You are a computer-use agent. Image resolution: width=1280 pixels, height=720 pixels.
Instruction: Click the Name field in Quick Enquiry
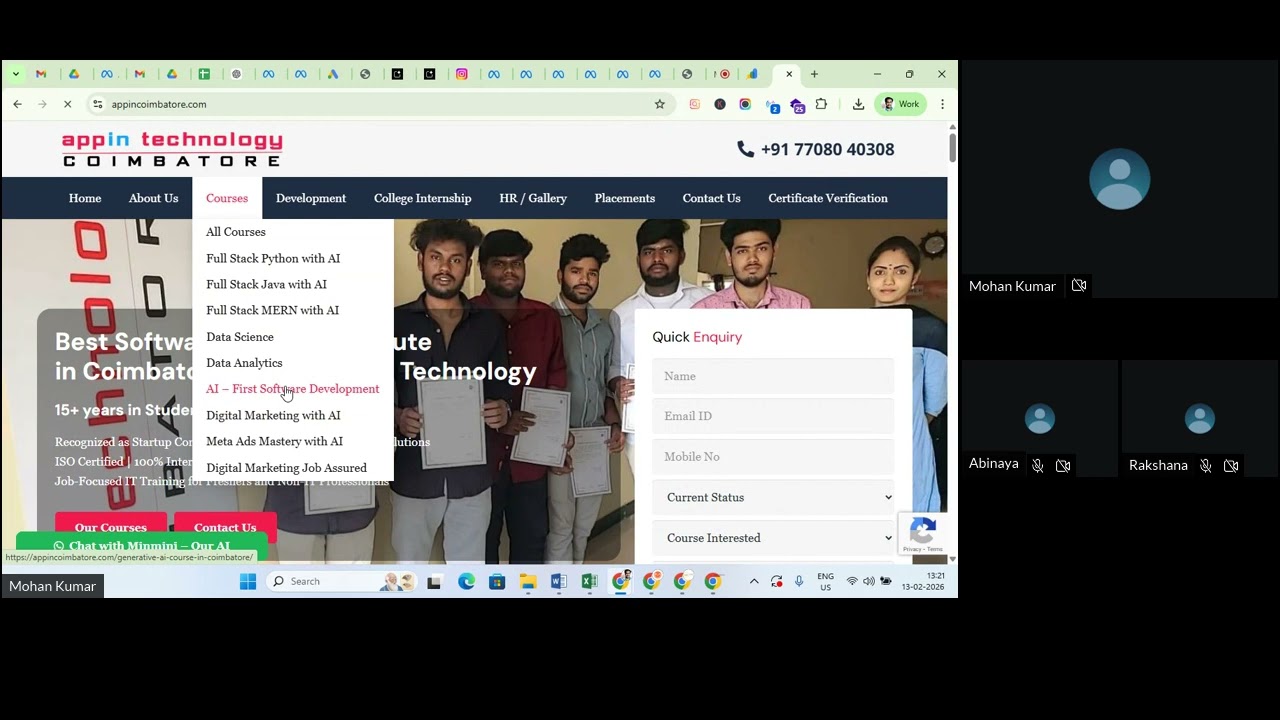pyautogui.click(x=773, y=376)
